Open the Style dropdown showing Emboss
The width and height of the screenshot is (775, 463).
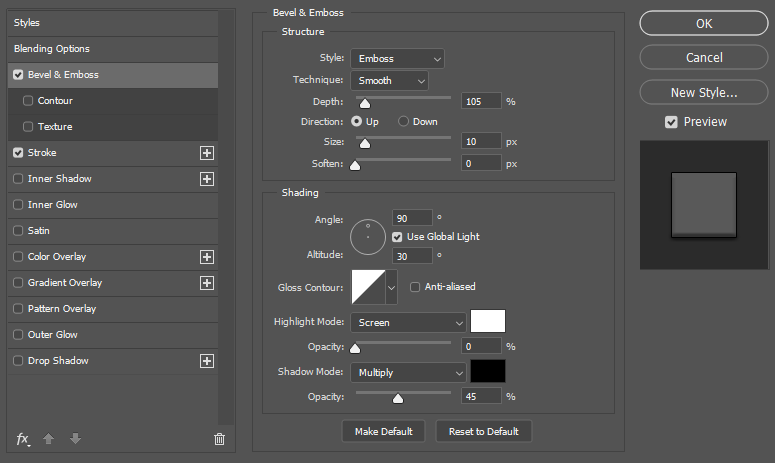[x=397, y=59]
